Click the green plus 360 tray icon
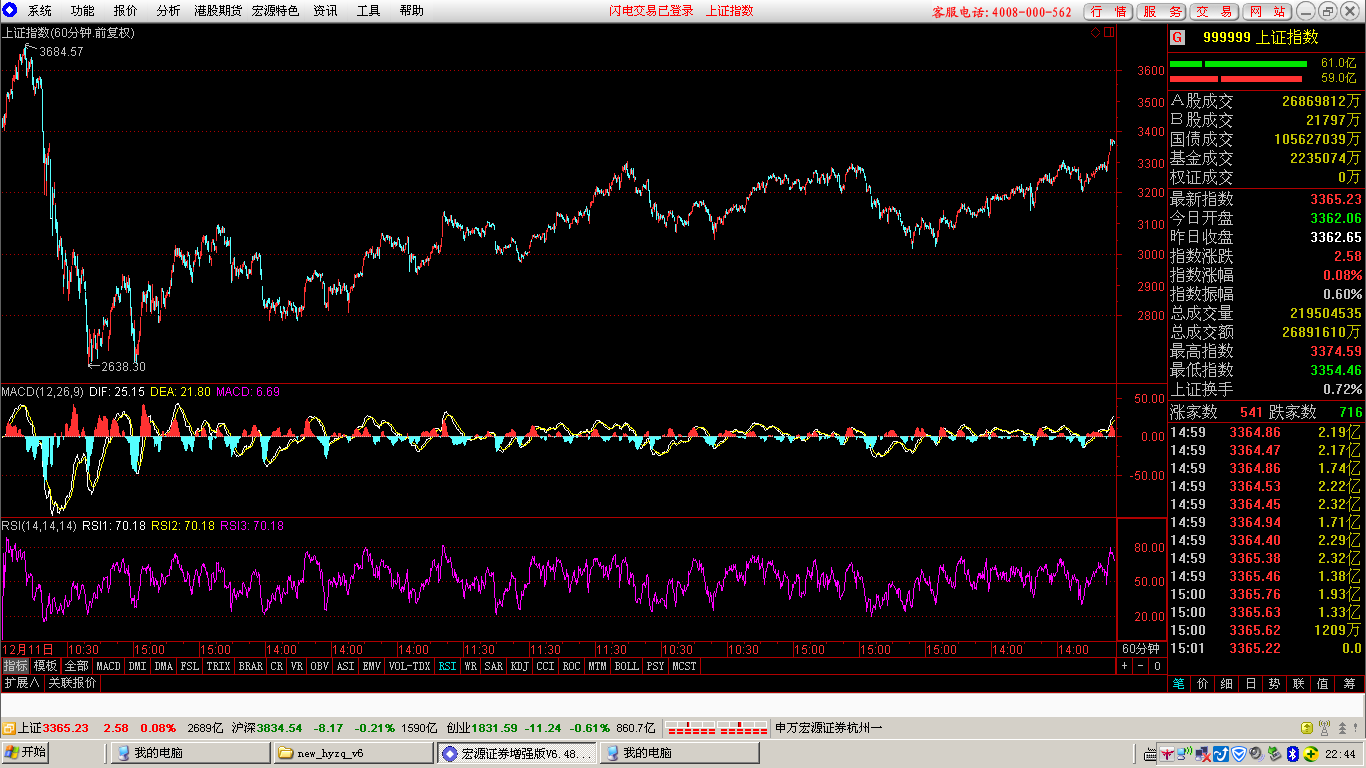Image resolution: width=1366 pixels, height=768 pixels. 1311,753
